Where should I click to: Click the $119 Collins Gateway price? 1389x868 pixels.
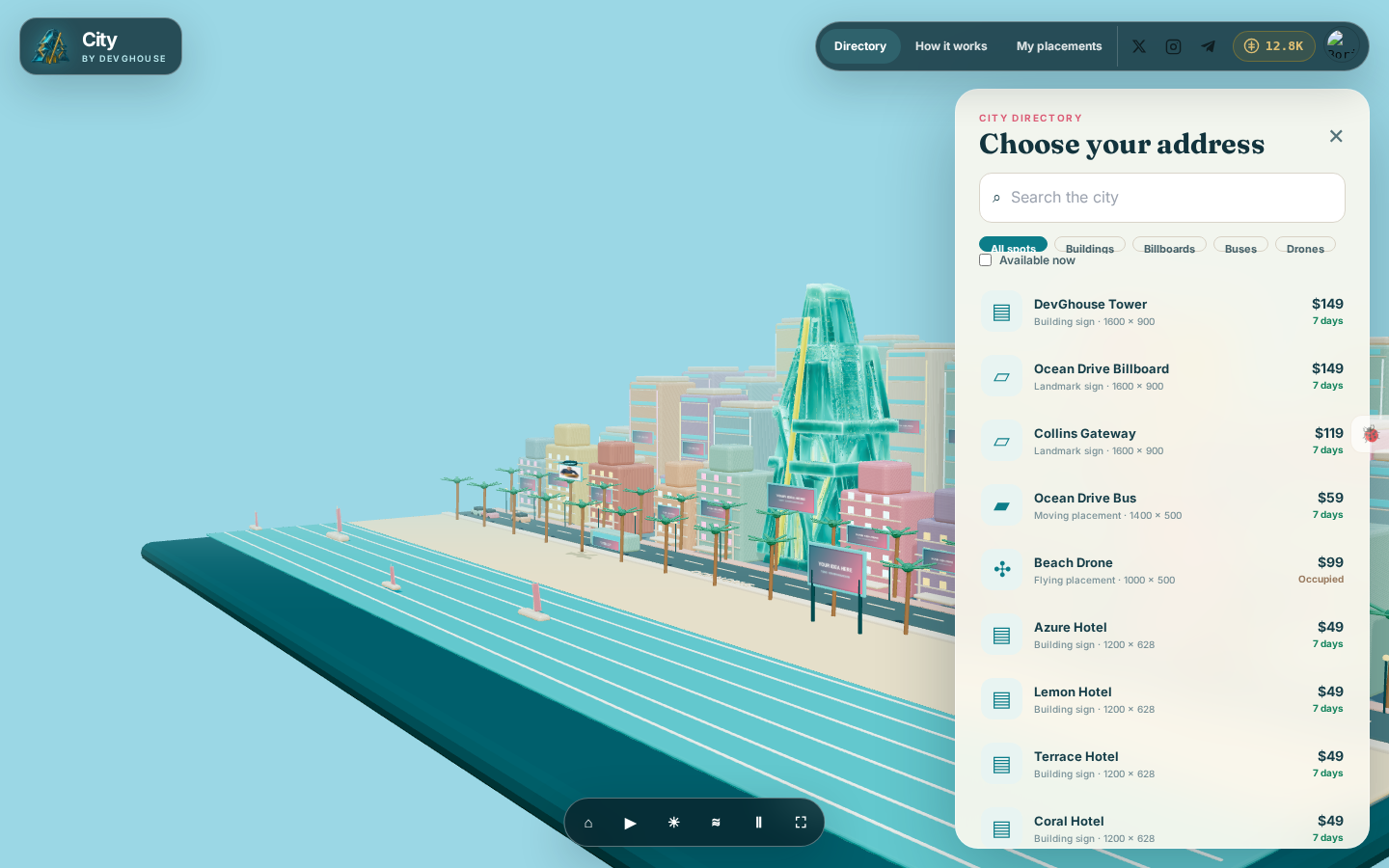click(1328, 433)
